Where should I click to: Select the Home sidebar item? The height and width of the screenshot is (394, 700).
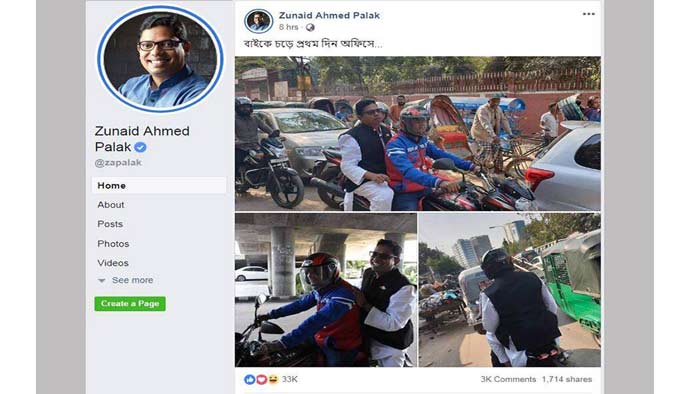click(159, 186)
